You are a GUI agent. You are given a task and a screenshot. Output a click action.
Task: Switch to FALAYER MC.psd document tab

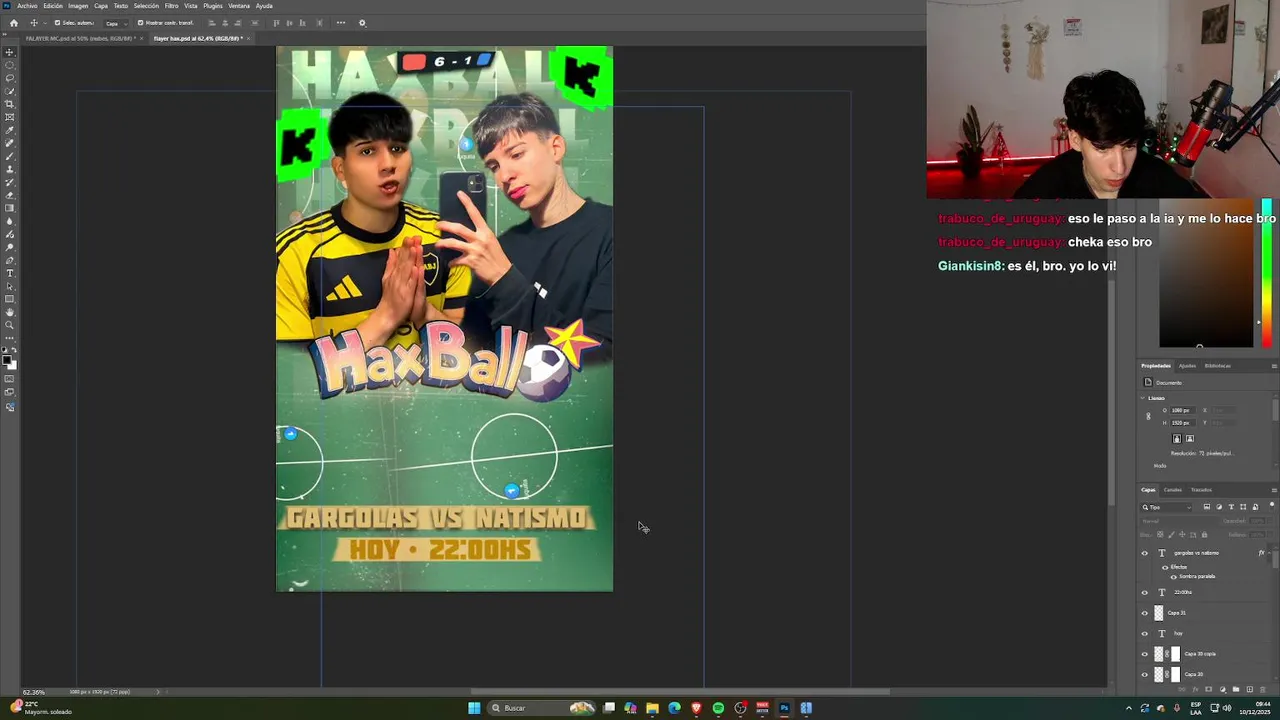point(81,38)
